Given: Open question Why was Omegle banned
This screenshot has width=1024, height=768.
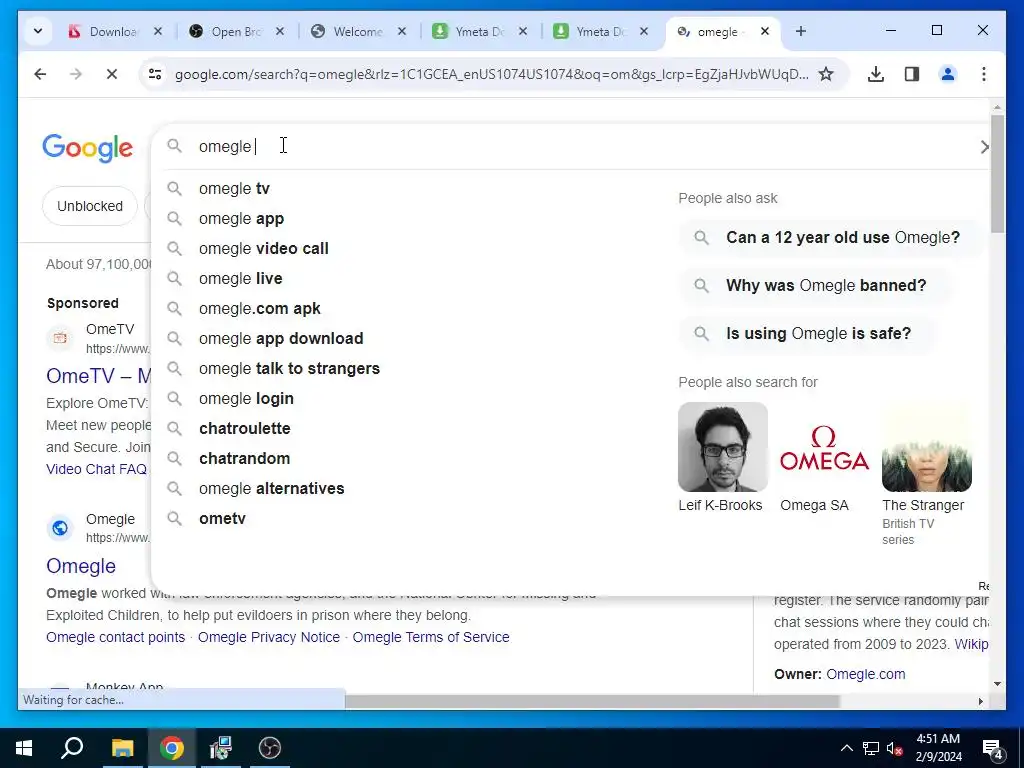Looking at the screenshot, I should (x=814, y=286).
